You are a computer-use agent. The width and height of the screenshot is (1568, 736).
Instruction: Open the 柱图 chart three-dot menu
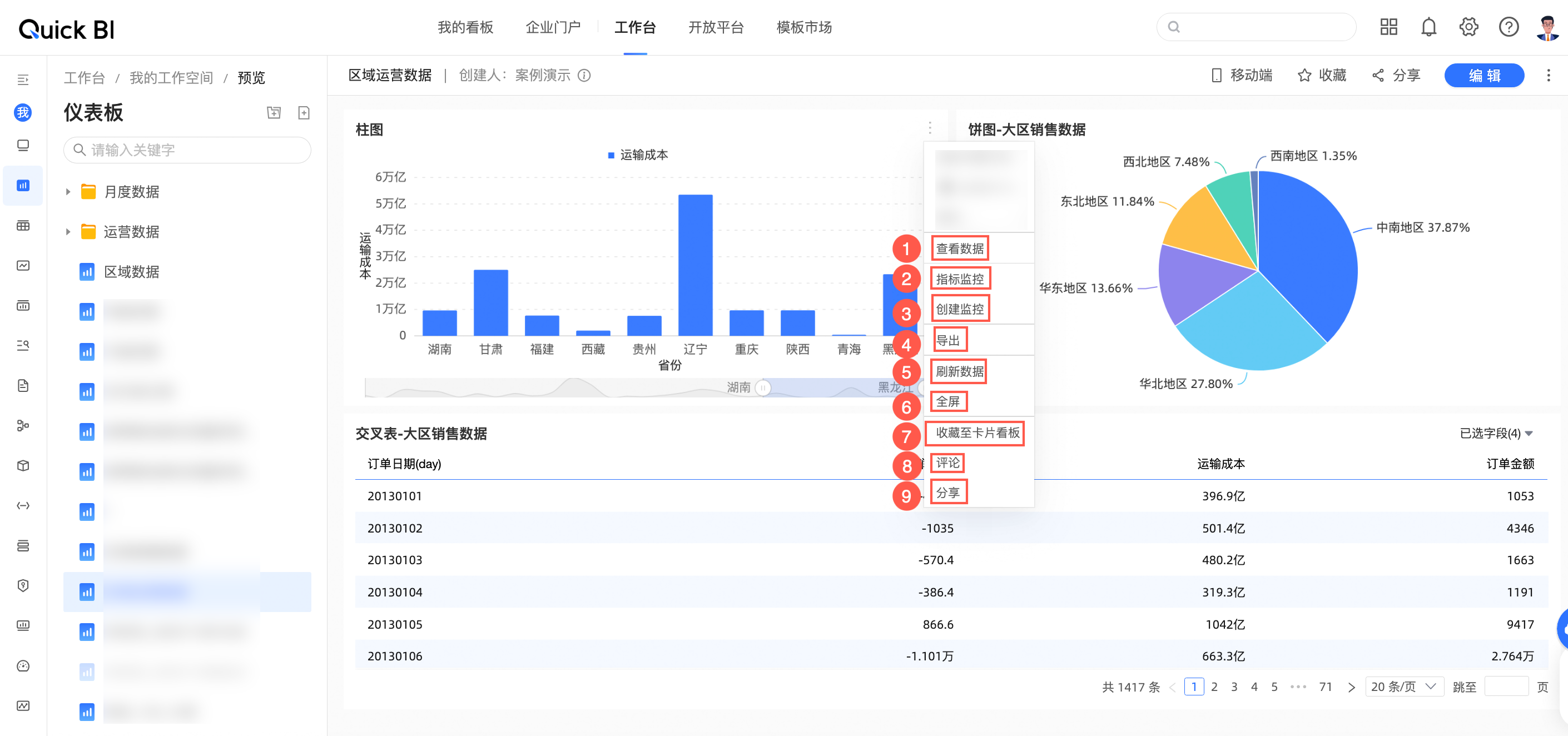click(x=930, y=128)
